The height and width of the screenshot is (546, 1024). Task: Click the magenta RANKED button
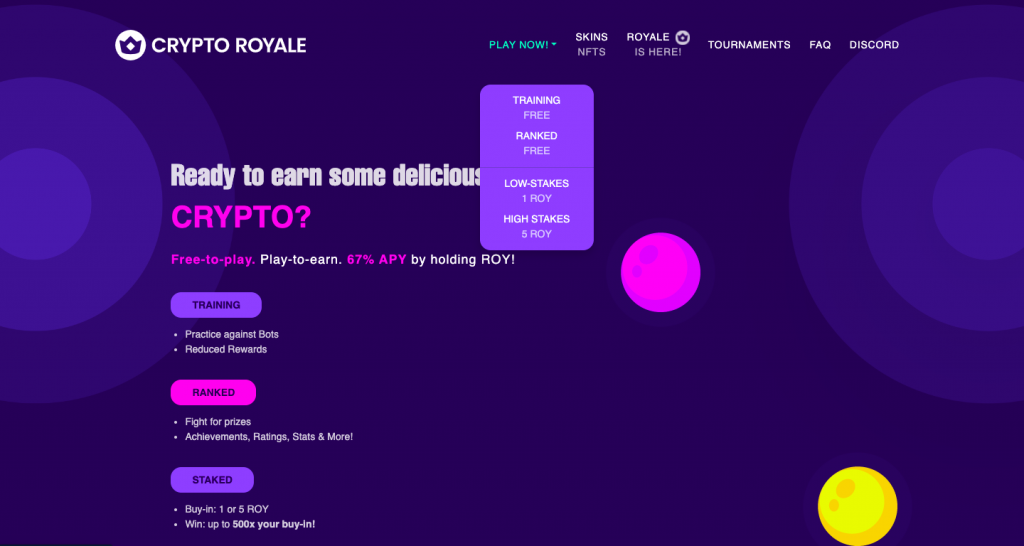point(214,393)
